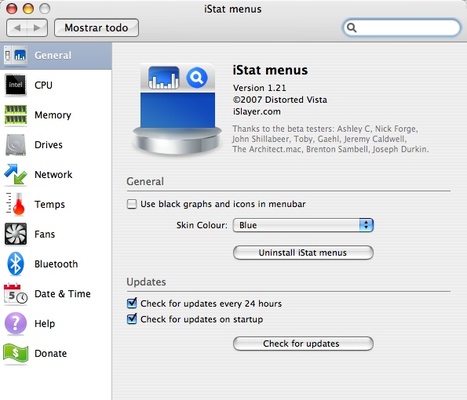
Task: Open the Intel CPU icon in sidebar
Action: (x=15, y=85)
